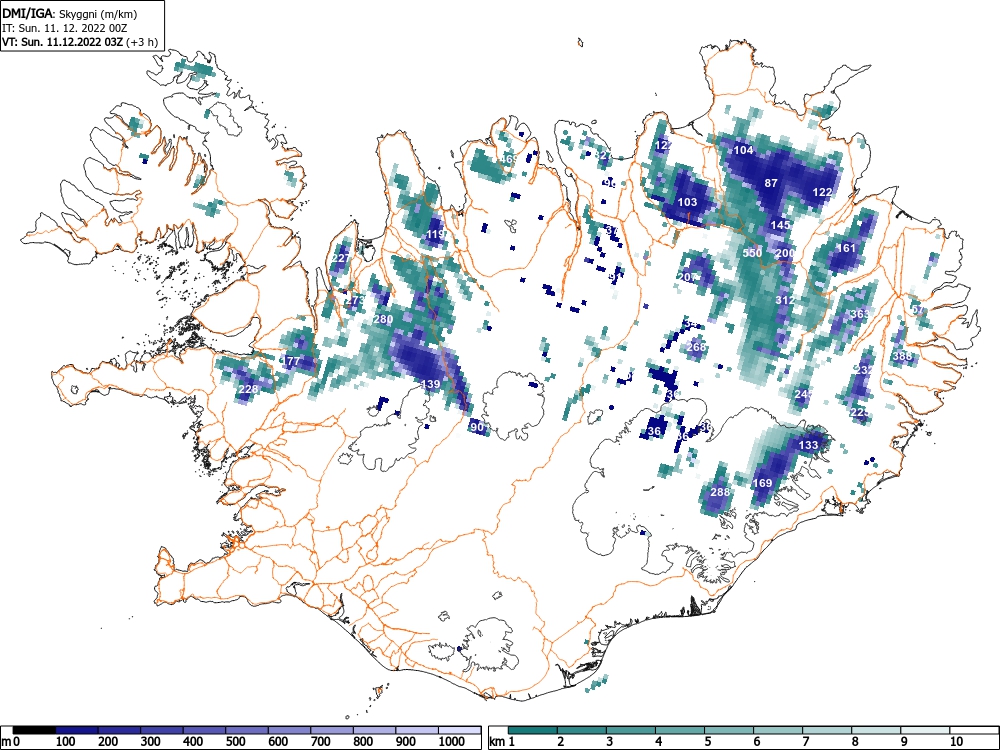This screenshot has width=1000, height=750.
Task: Pick the pale lavender swatch after 1000
Action: 459,730
